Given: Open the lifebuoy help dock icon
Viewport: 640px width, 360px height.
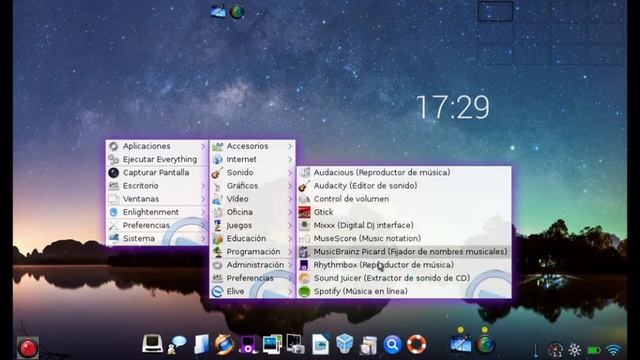Looking at the screenshot, I should (416, 344).
